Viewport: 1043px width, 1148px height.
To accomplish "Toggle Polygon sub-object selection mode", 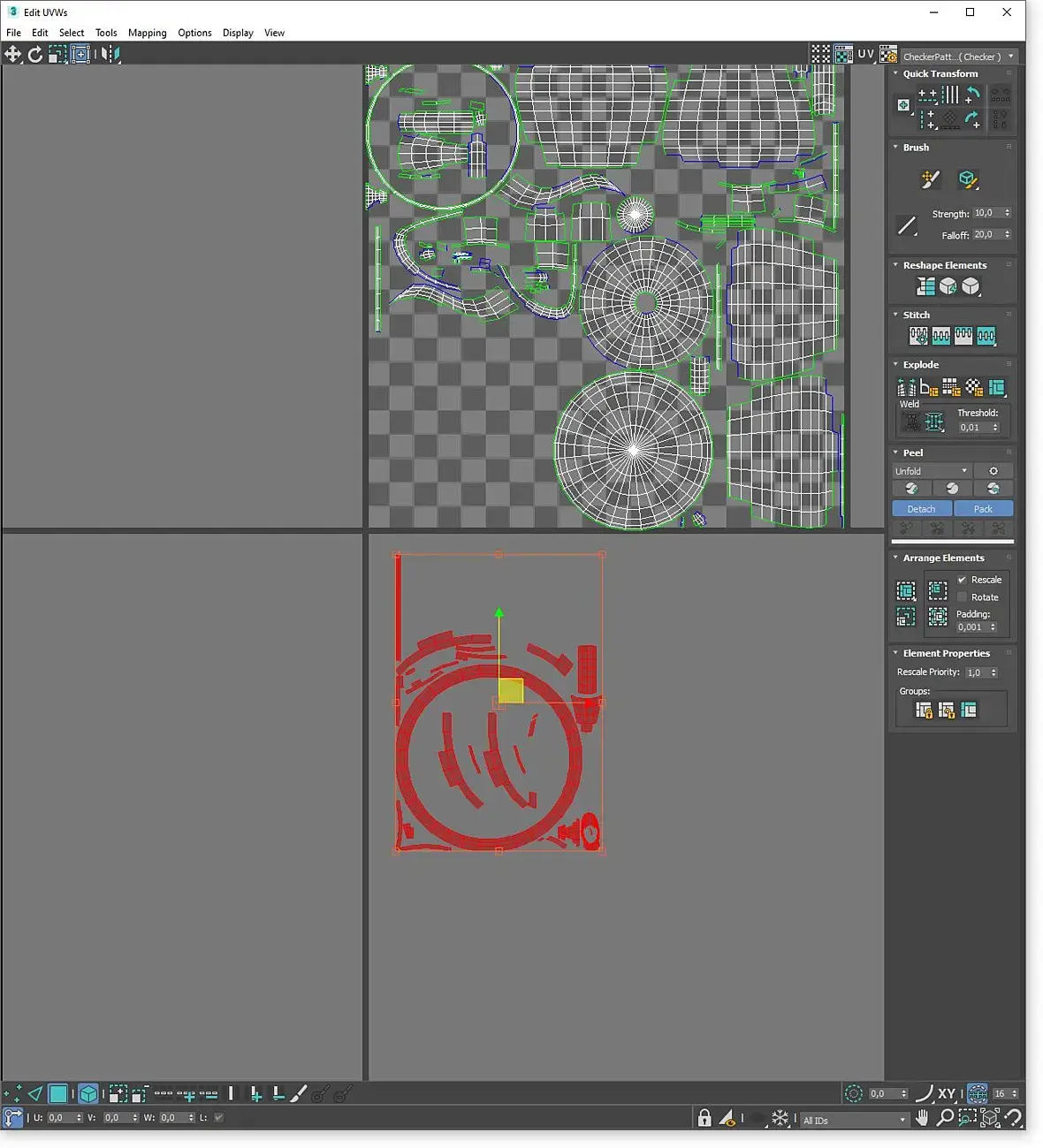I will point(58,1094).
